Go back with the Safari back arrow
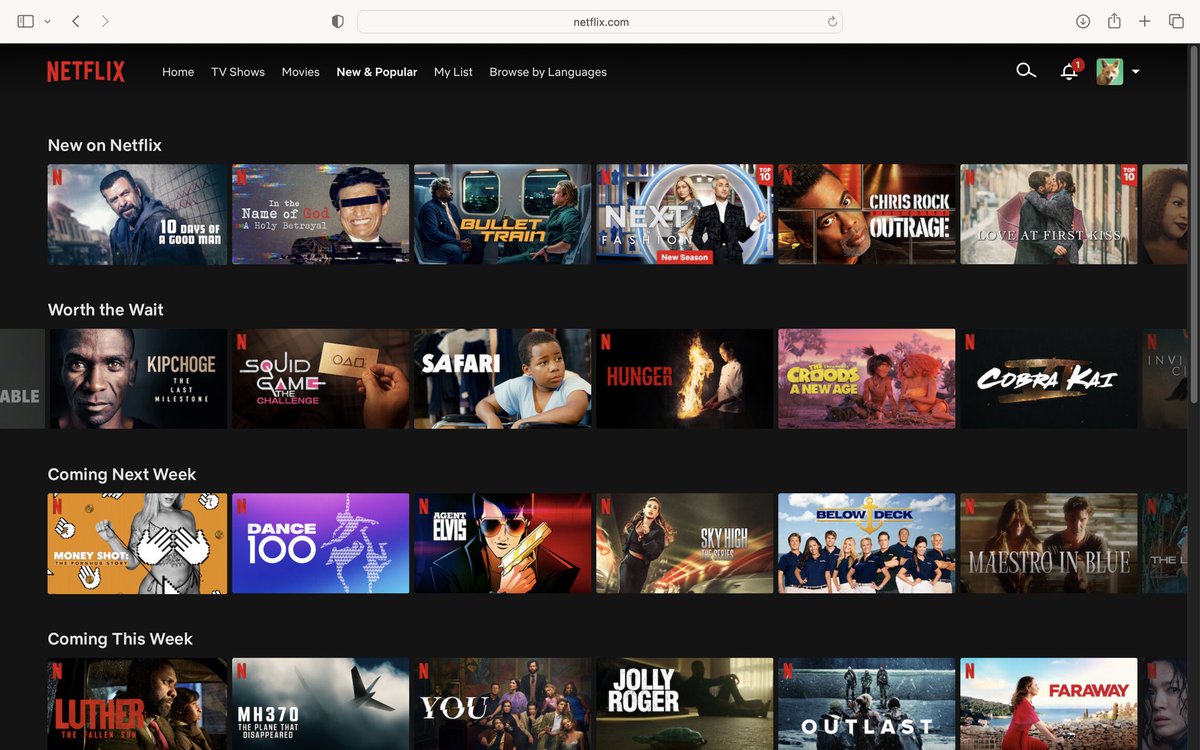Screen dimensions: 1200x750 76,21
